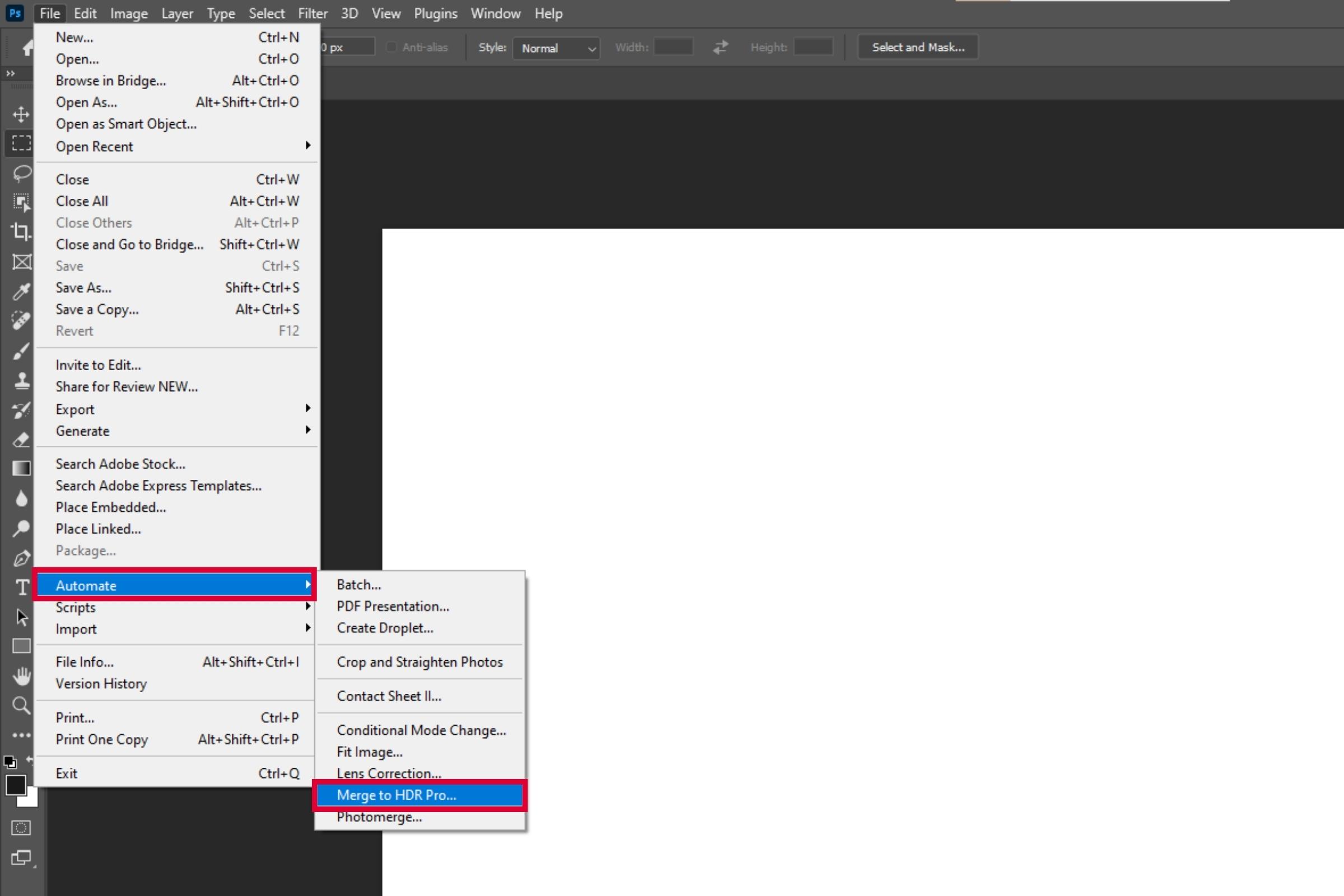Choose Place Embedded from File menu
This screenshot has height=896, width=1344.
tap(177, 507)
